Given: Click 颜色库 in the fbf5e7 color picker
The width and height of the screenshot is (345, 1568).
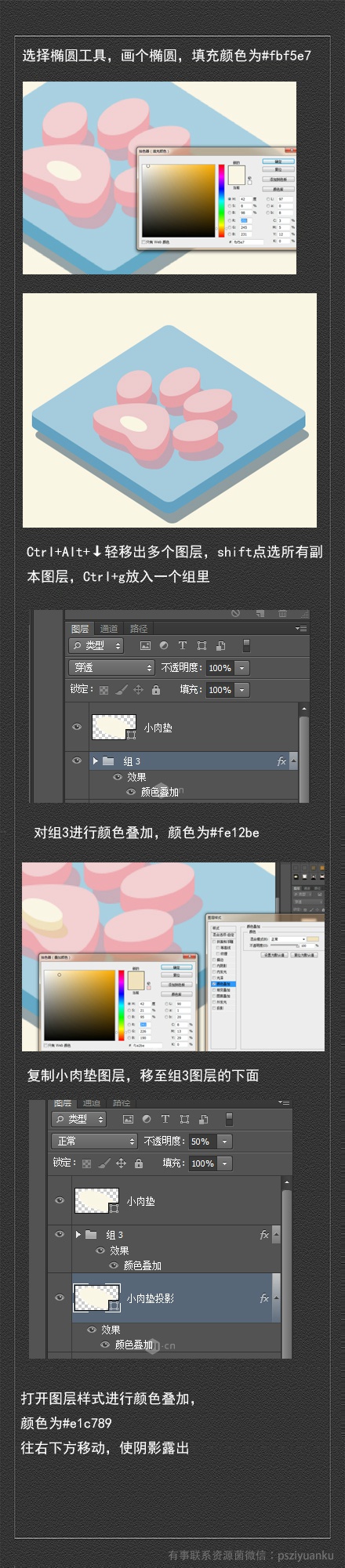Looking at the screenshot, I should point(278,189).
